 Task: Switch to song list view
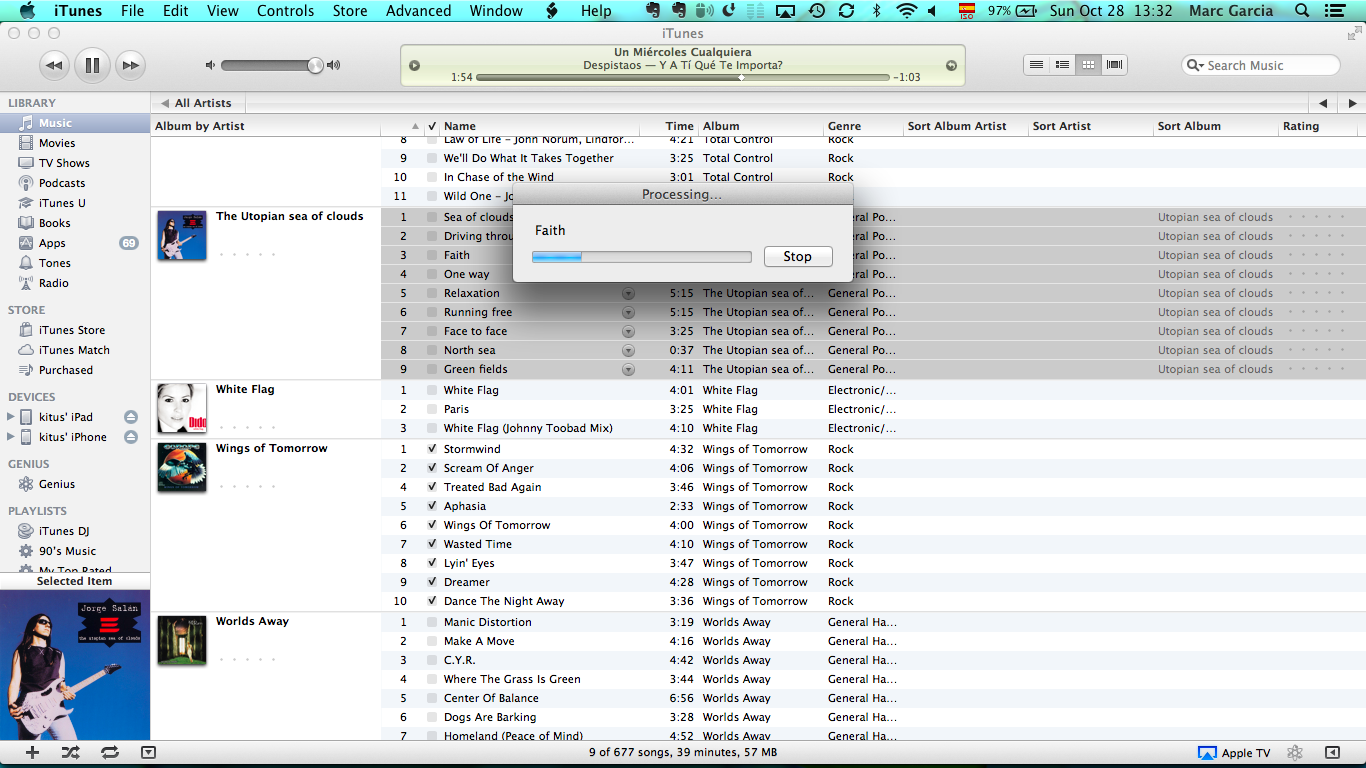point(1037,65)
